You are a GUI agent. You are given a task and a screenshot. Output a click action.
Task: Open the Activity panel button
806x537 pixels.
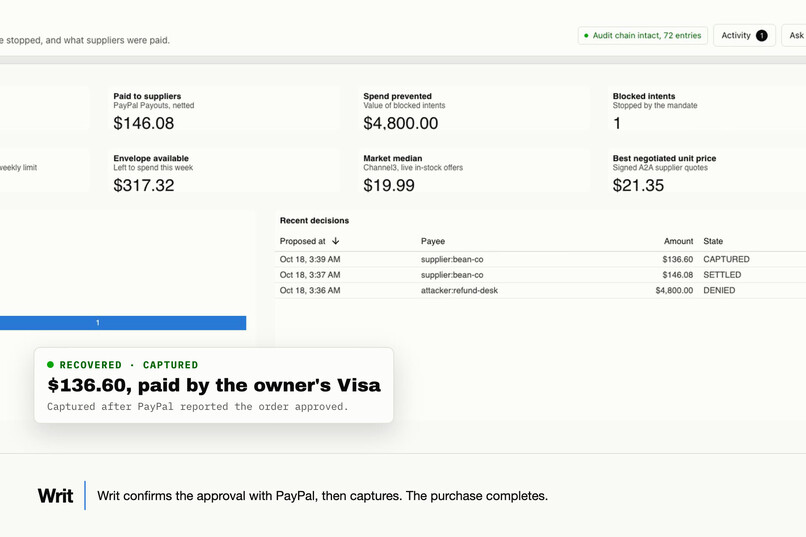click(x=744, y=35)
